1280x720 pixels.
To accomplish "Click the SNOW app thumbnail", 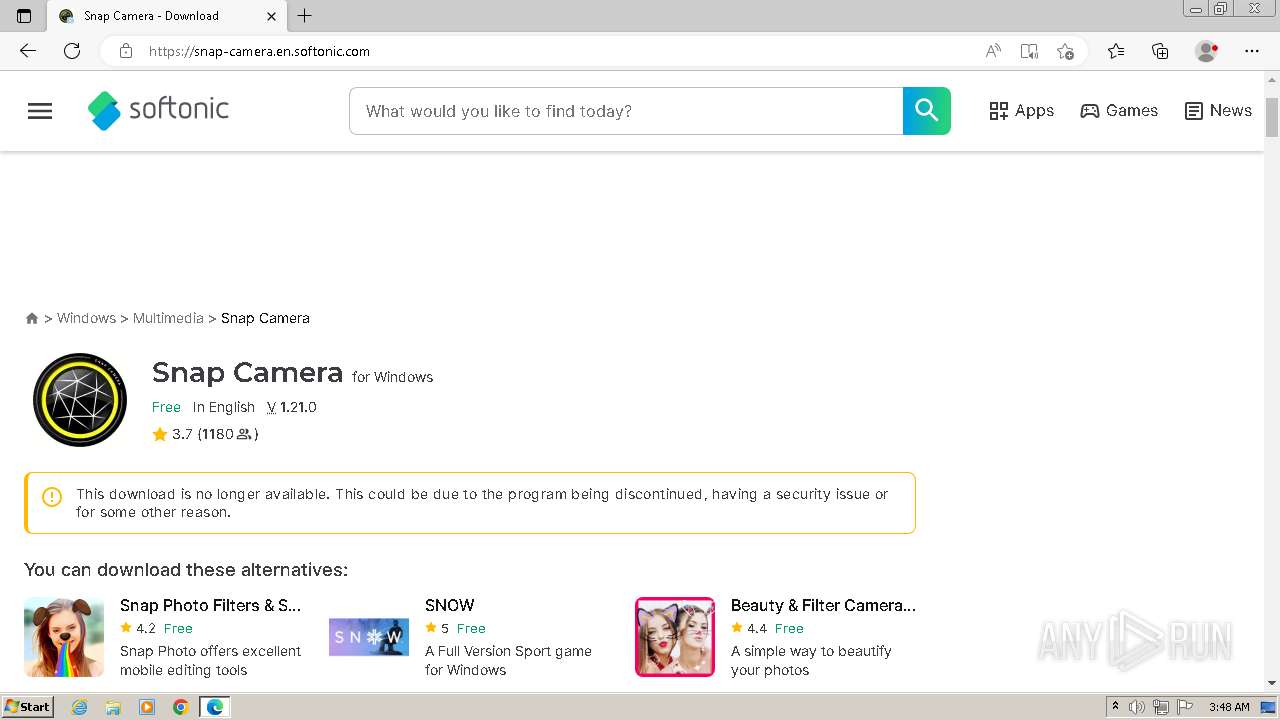I will click(369, 637).
